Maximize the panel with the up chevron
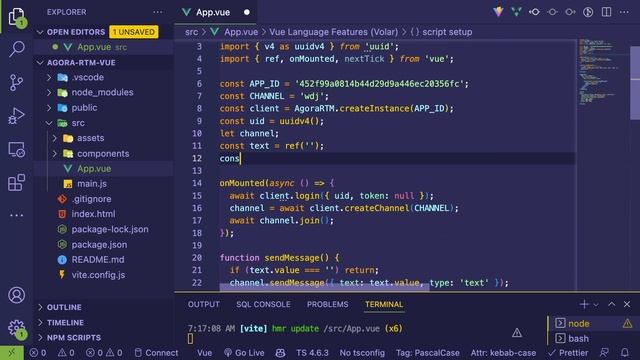Screen dimensions: 640x360 click(611, 304)
